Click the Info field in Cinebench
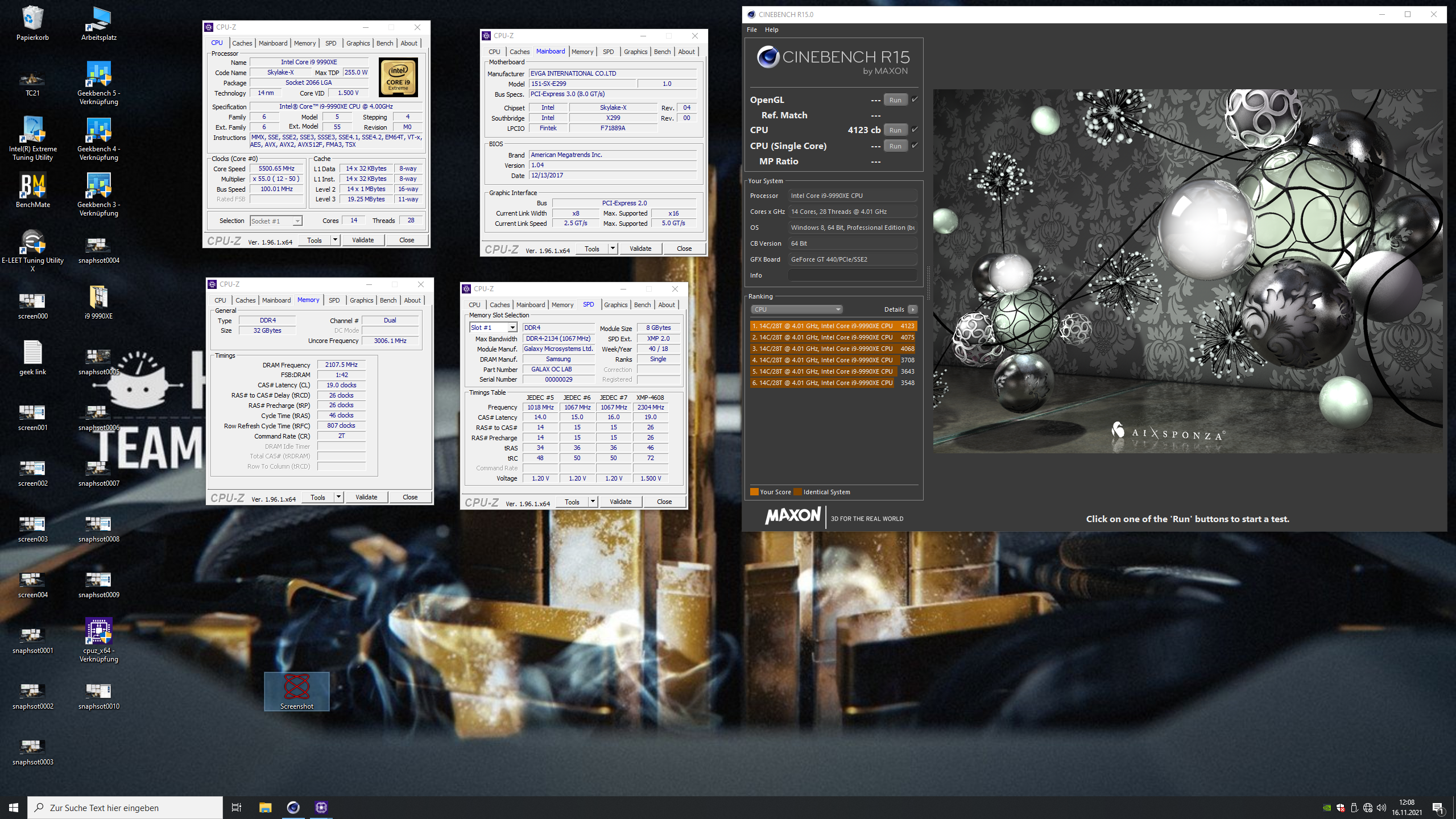Viewport: 1456px width, 819px height. point(852,275)
